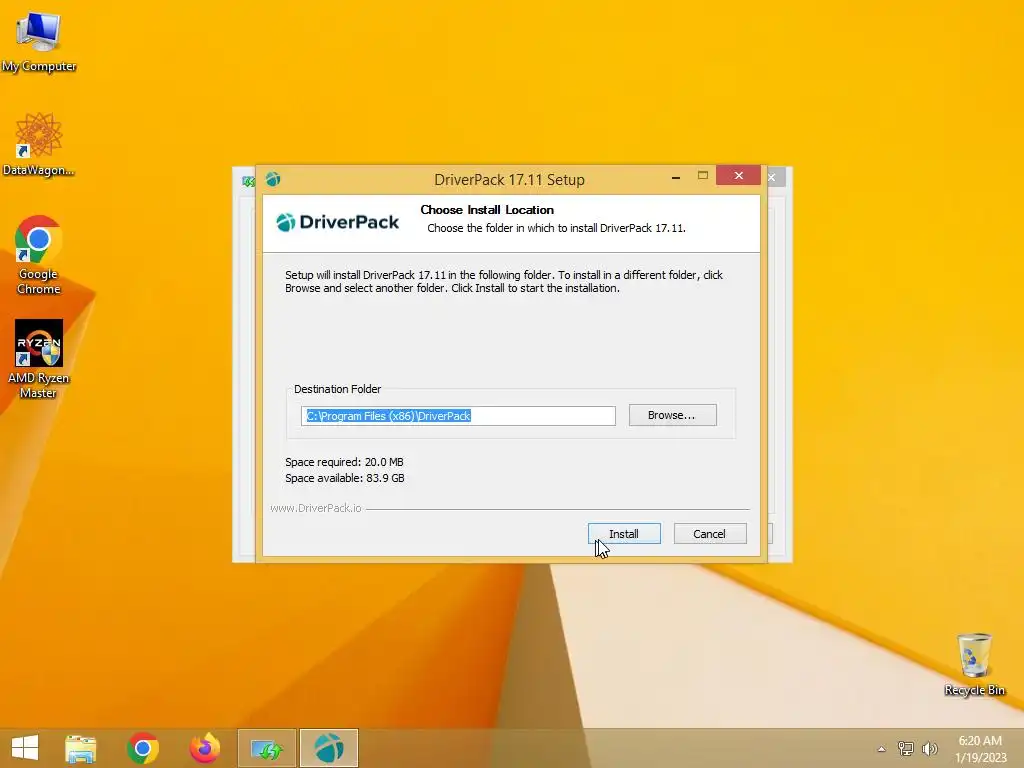Viewport: 1024px width, 768px height.
Task: Click the background window's title icon
Action: click(247, 181)
